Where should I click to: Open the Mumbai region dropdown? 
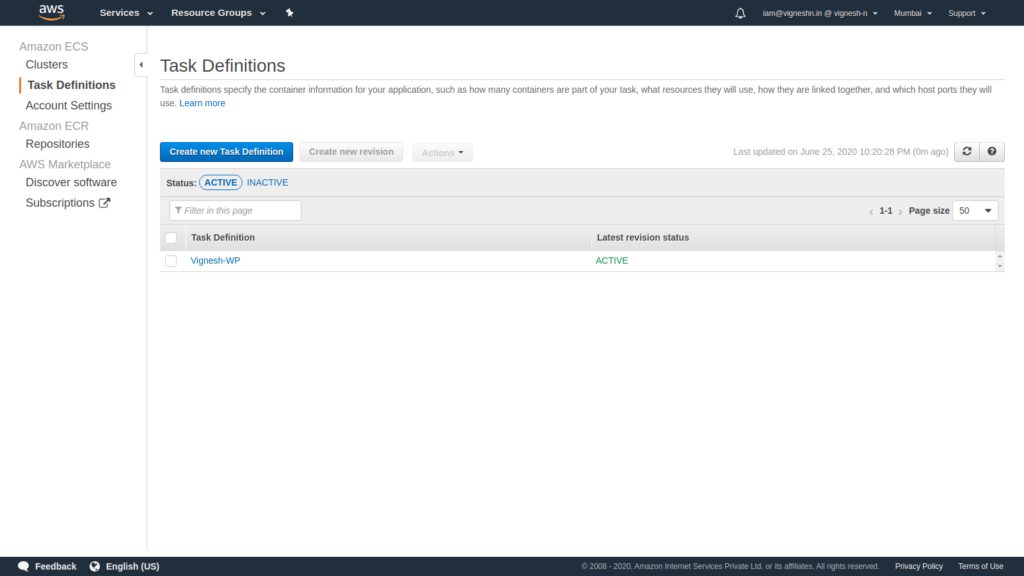click(x=912, y=13)
